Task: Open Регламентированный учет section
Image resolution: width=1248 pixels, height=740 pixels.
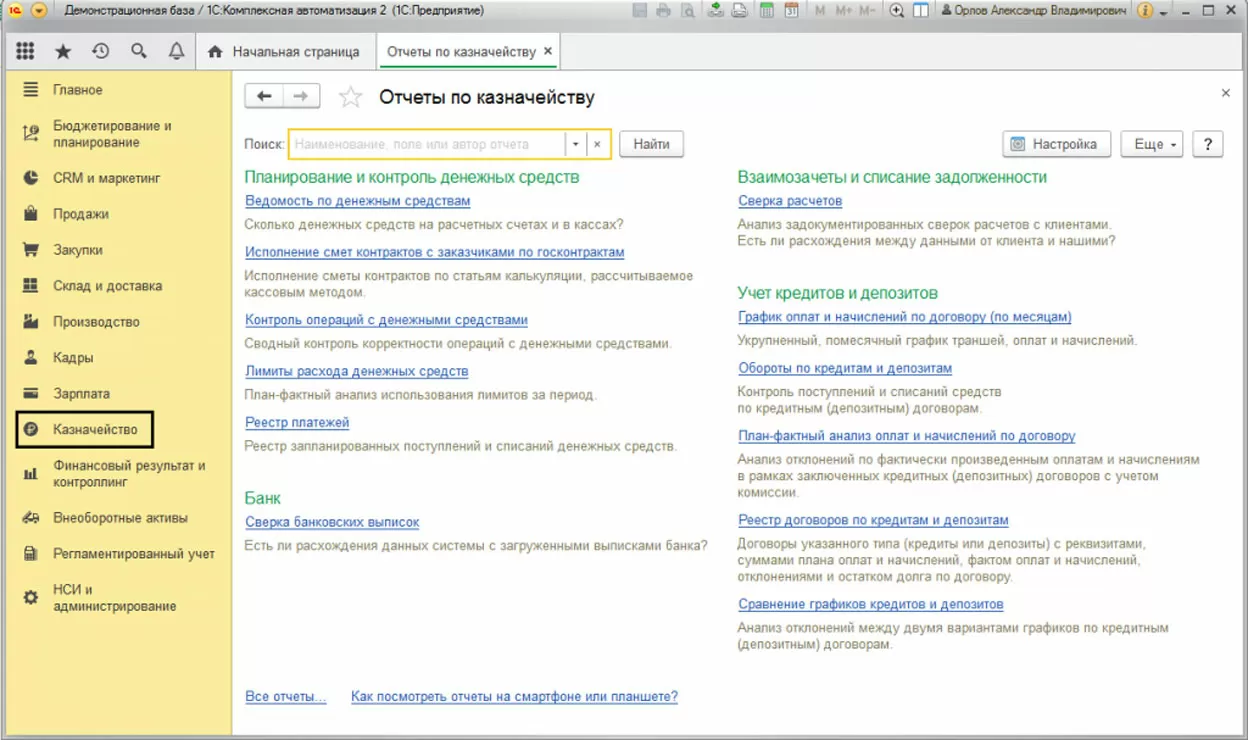Action: pyautogui.click(x=133, y=554)
